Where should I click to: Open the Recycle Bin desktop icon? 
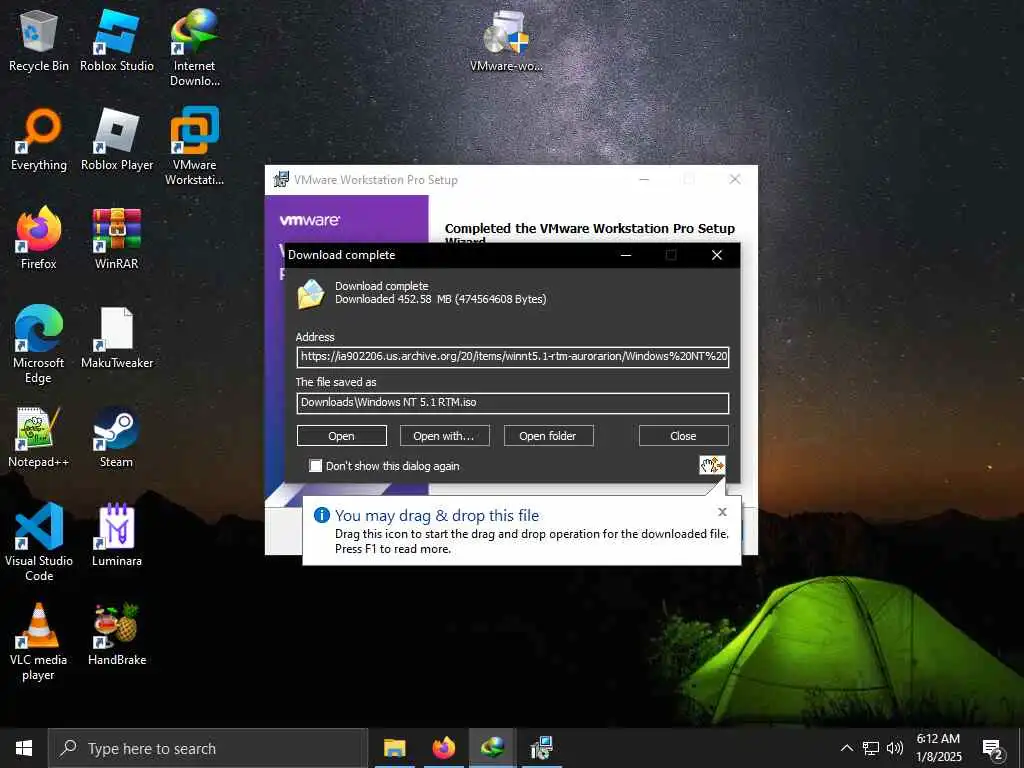click(39, 40)
